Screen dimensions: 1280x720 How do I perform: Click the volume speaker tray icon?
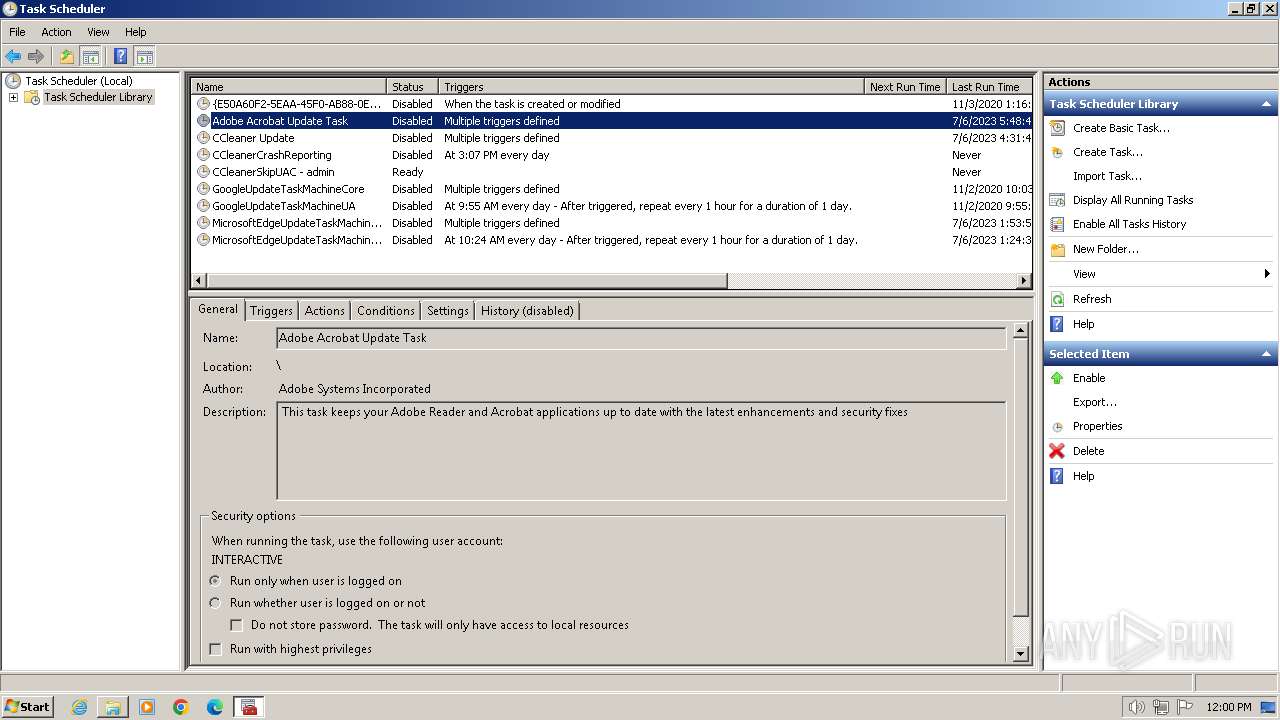(x=1136, y=707)
